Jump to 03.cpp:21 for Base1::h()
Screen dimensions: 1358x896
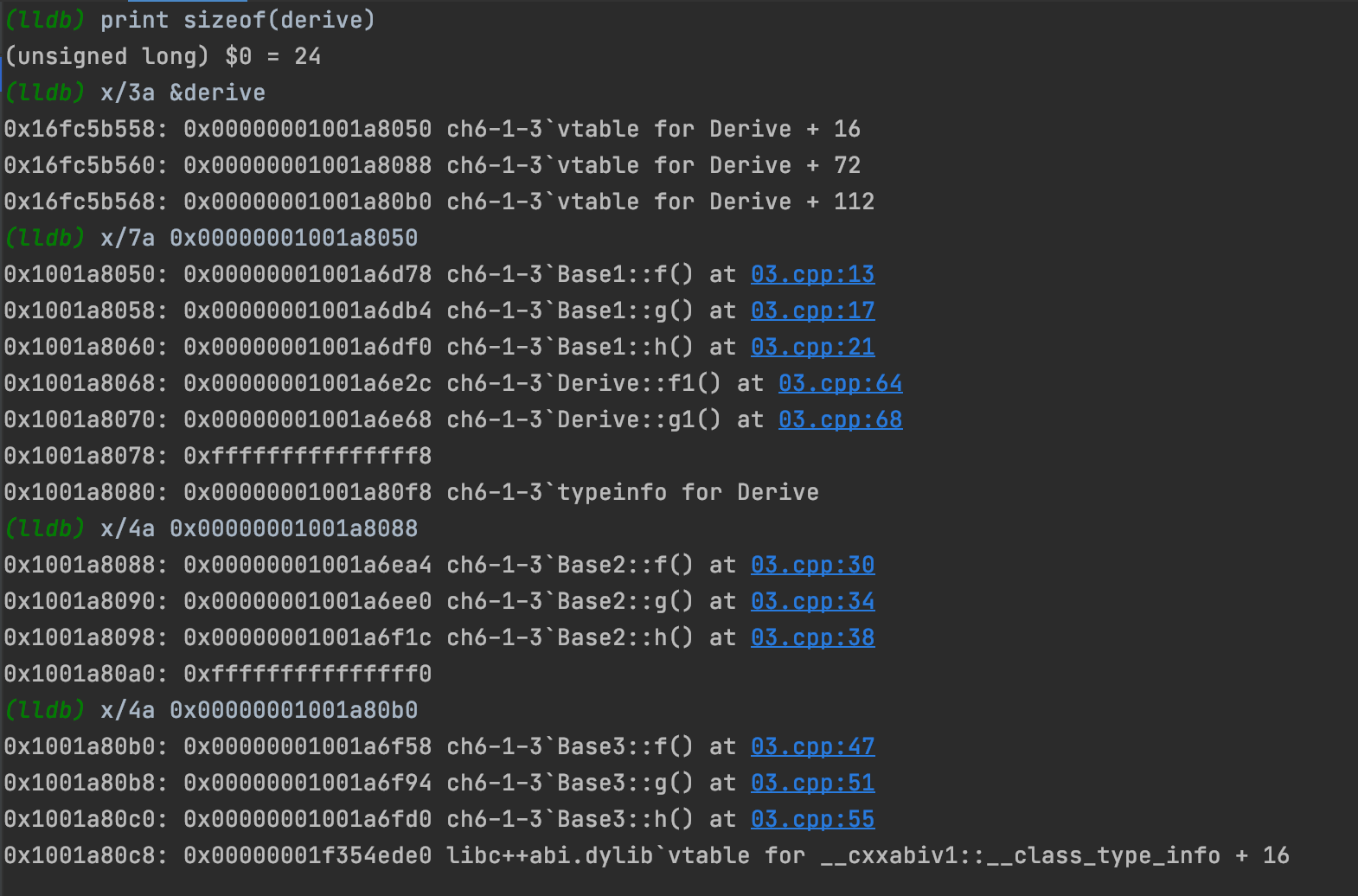[x=812, y=347]
